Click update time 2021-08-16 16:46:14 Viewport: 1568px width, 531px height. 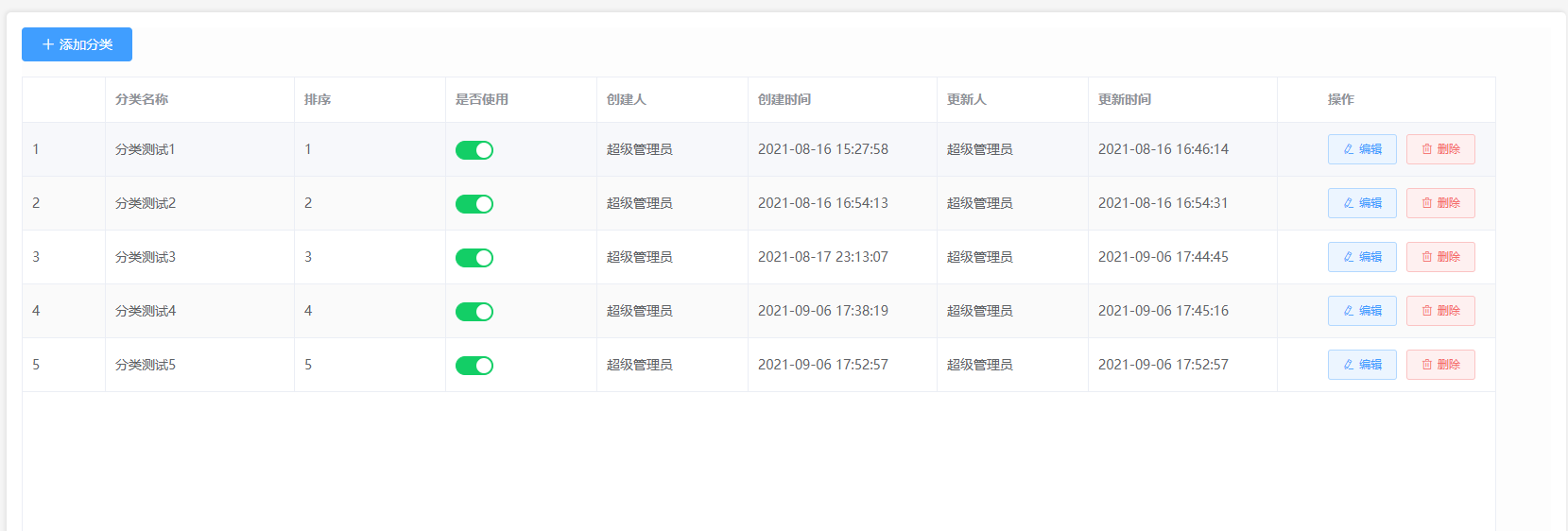pos(1163,149)
